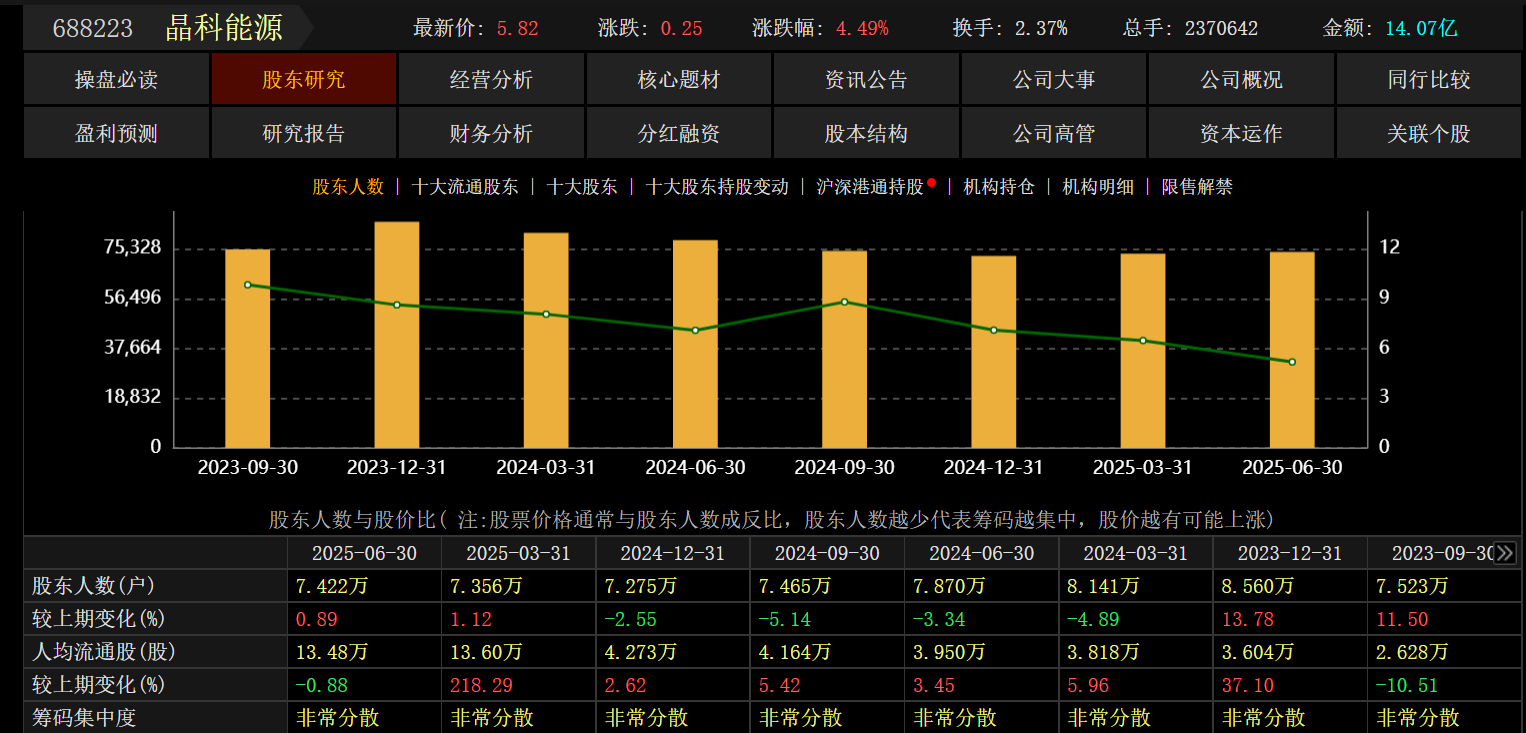1526x733 pixels.
Task: View 公司大事 page
Action: tap(1054, 80)
